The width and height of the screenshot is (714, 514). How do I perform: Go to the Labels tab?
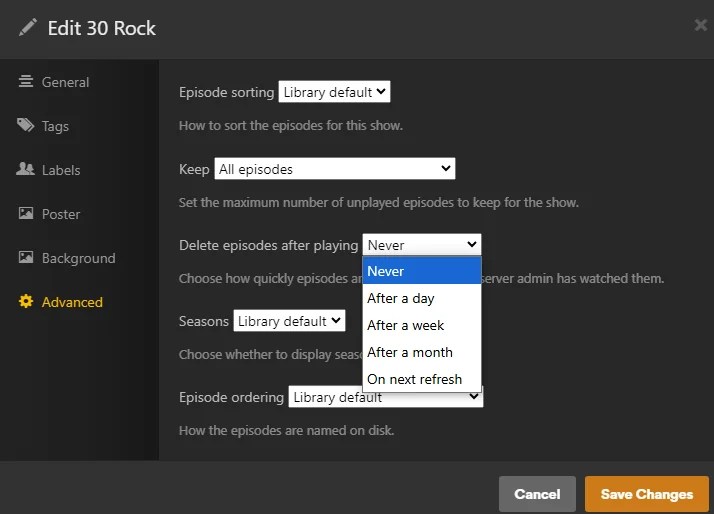[61, 170]
